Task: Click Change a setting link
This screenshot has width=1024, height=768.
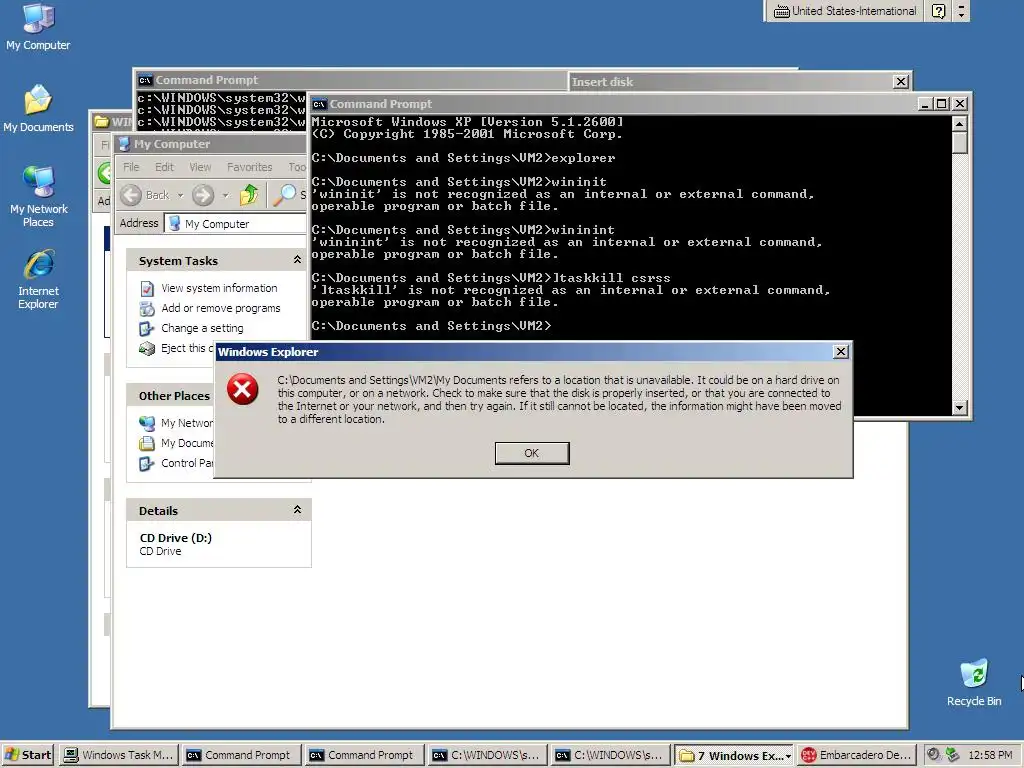Action: click(202, 328)
